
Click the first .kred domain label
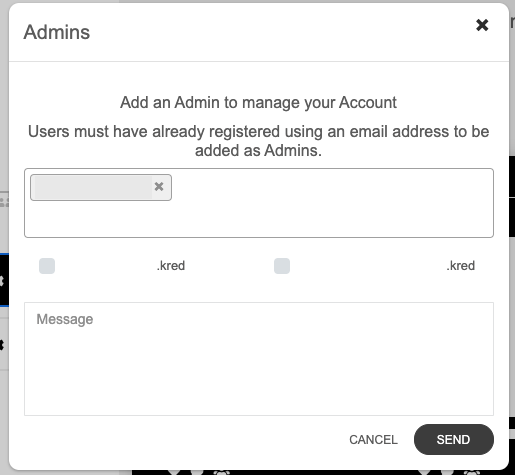click(x=171, y=266)
